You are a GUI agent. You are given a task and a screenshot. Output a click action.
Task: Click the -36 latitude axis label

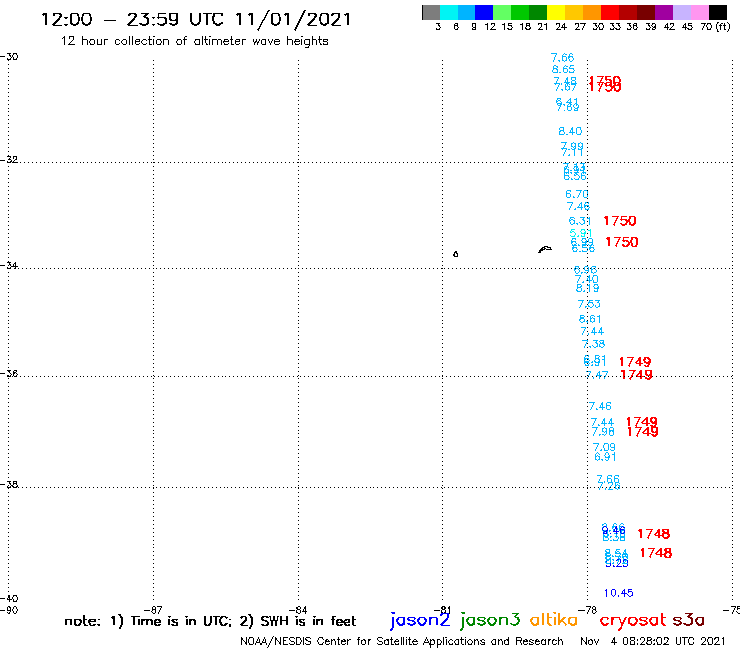(x=9, y=373)
